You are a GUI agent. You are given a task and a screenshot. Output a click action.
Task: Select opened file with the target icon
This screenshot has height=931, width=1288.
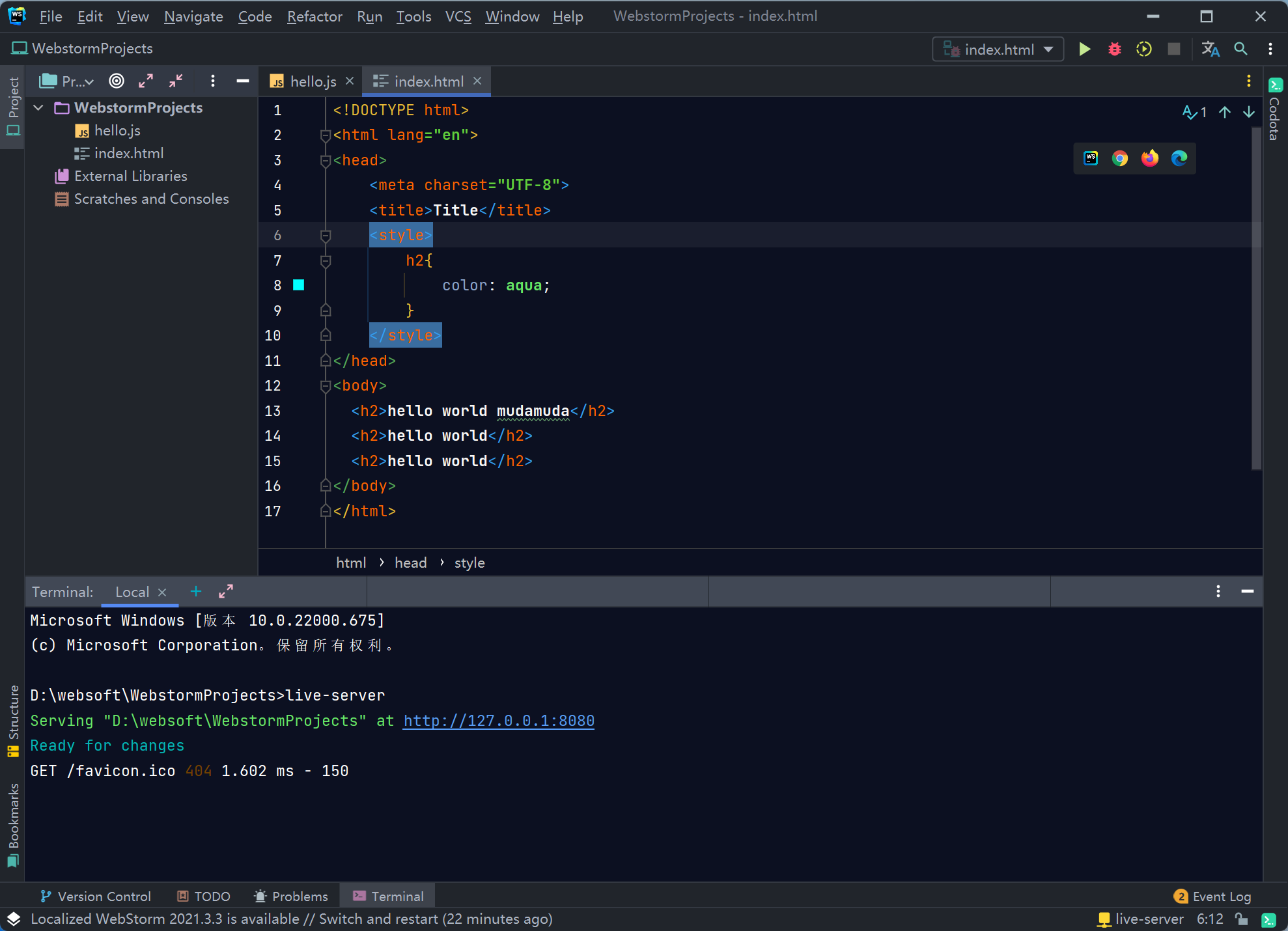point(116,81)
